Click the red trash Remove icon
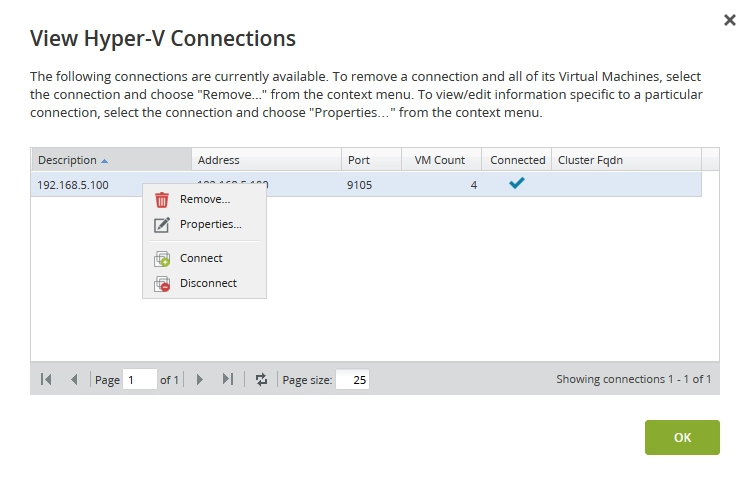Viewport: 750px width, 480px height. 162,200
